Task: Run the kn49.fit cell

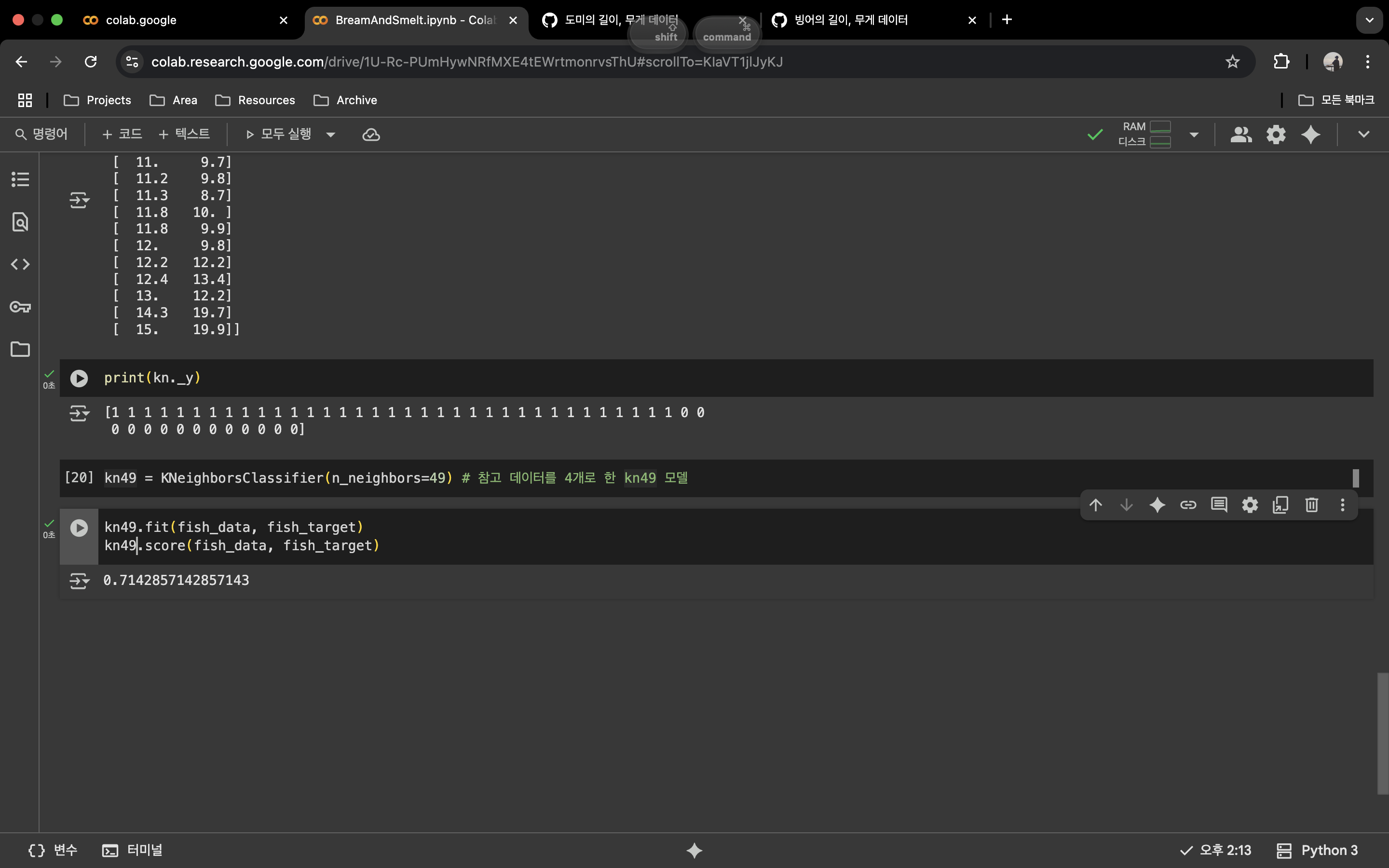Action: pyautogui.click(x=79, y=528)
